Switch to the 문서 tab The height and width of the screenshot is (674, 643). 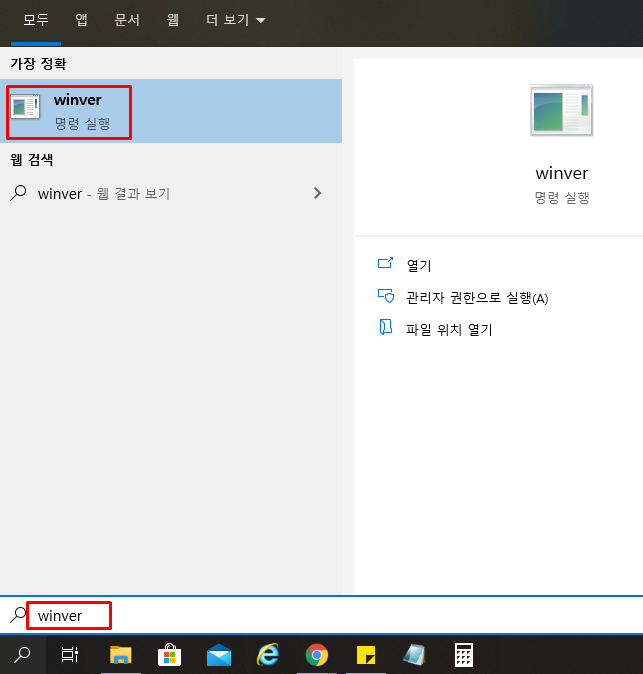click(127, 20)
